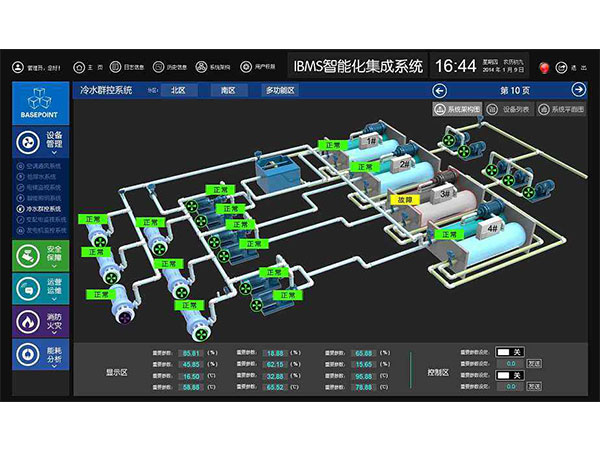
Task: Click the 95.88 parameter value
Action: coord(364,377)
